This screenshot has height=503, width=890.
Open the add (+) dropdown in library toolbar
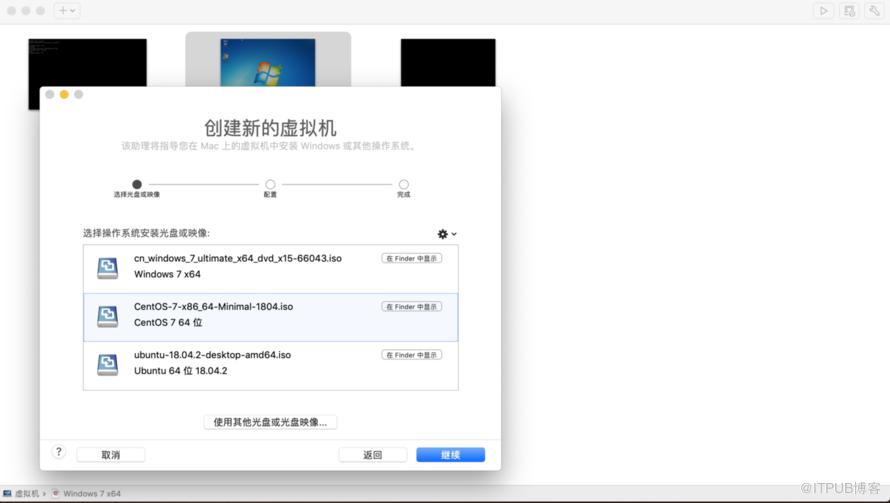[67, 10]
